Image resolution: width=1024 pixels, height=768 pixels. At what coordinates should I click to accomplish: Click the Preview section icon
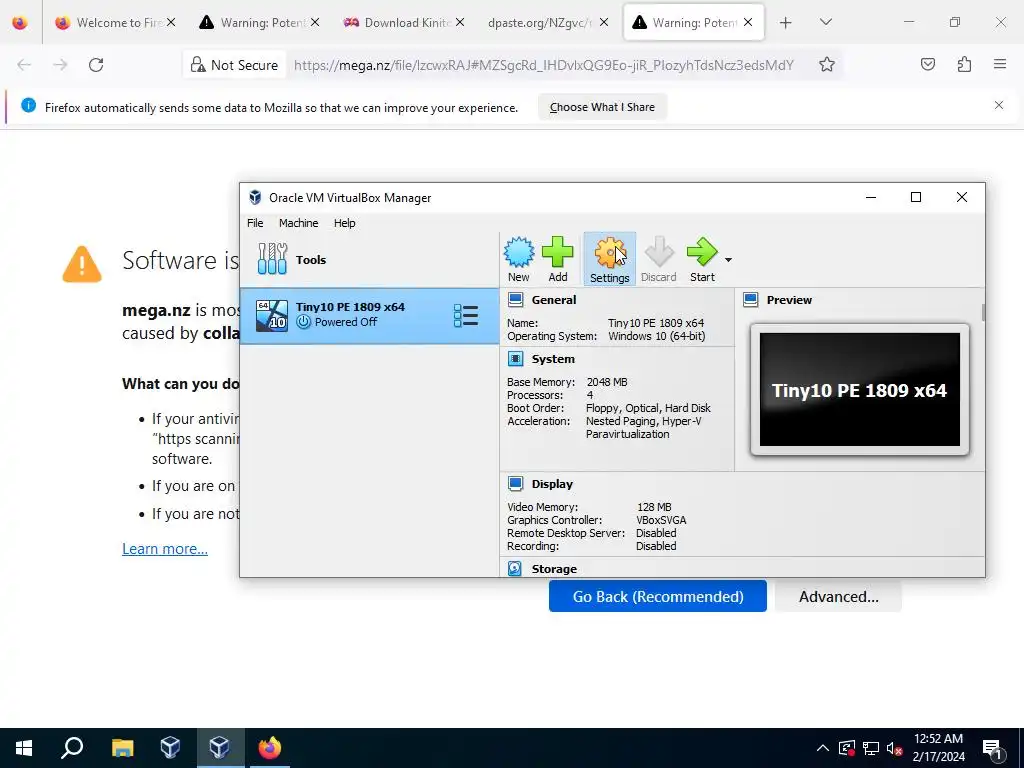coord(751,300)
